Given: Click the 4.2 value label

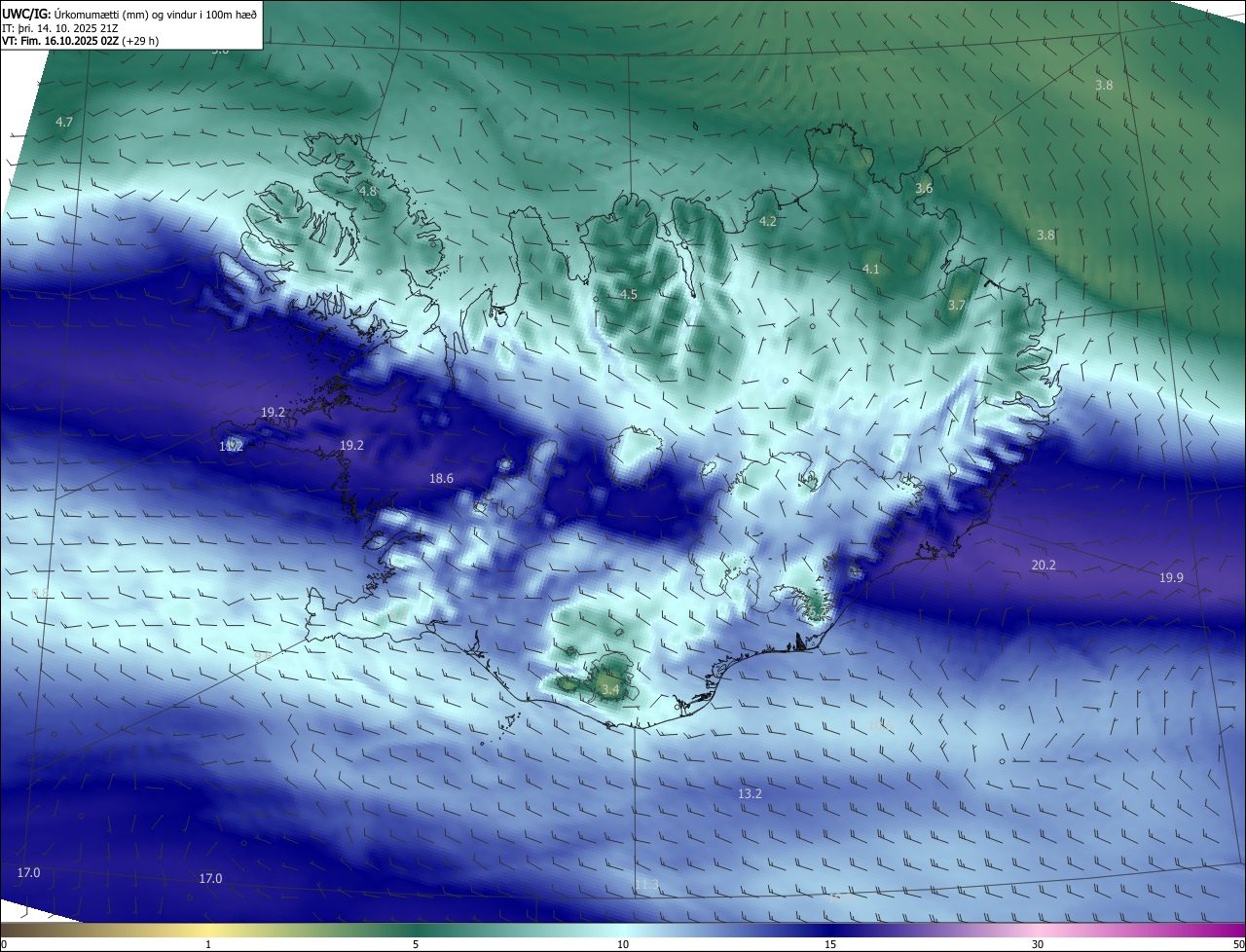Looking at the screenshot, I should point(768,221).
